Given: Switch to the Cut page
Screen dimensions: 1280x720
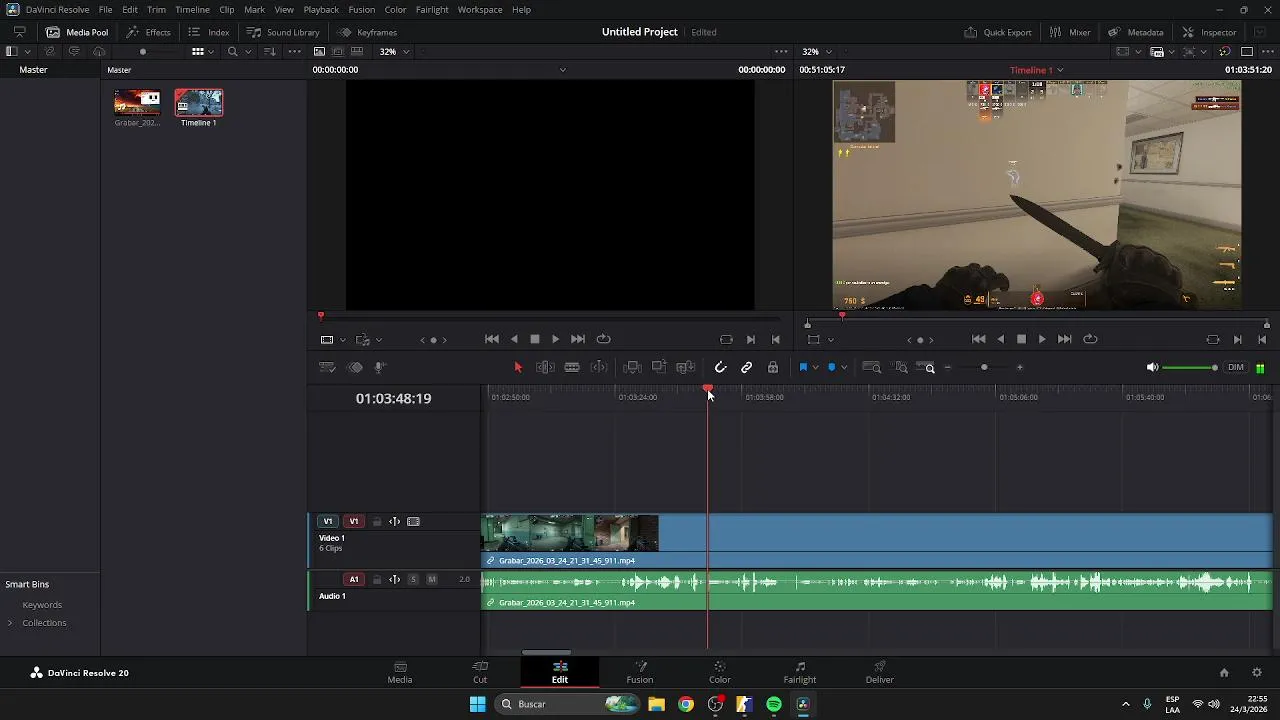Looking at the screenshot, I should pyautogui.click(x=480, y=672).
